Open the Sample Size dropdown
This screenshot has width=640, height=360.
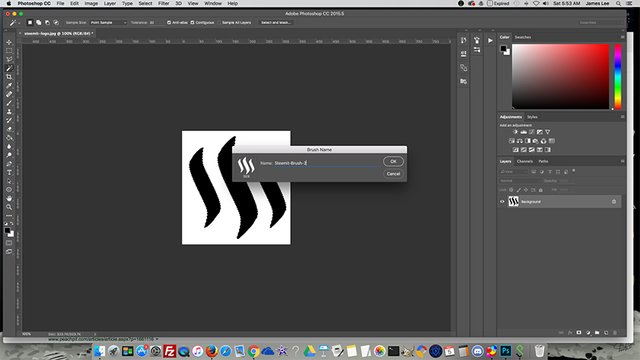(x=108, y=22)
